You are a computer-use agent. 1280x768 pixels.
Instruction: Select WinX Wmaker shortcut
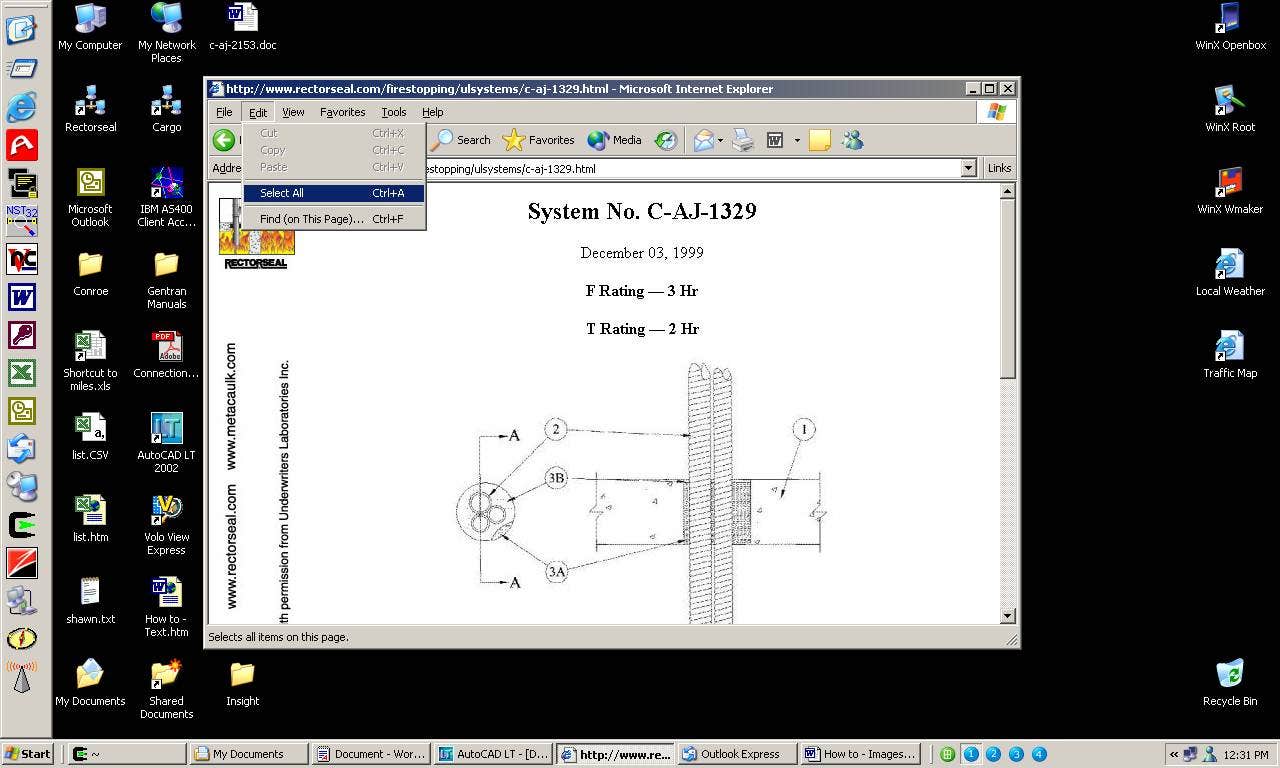point(1230,191)
